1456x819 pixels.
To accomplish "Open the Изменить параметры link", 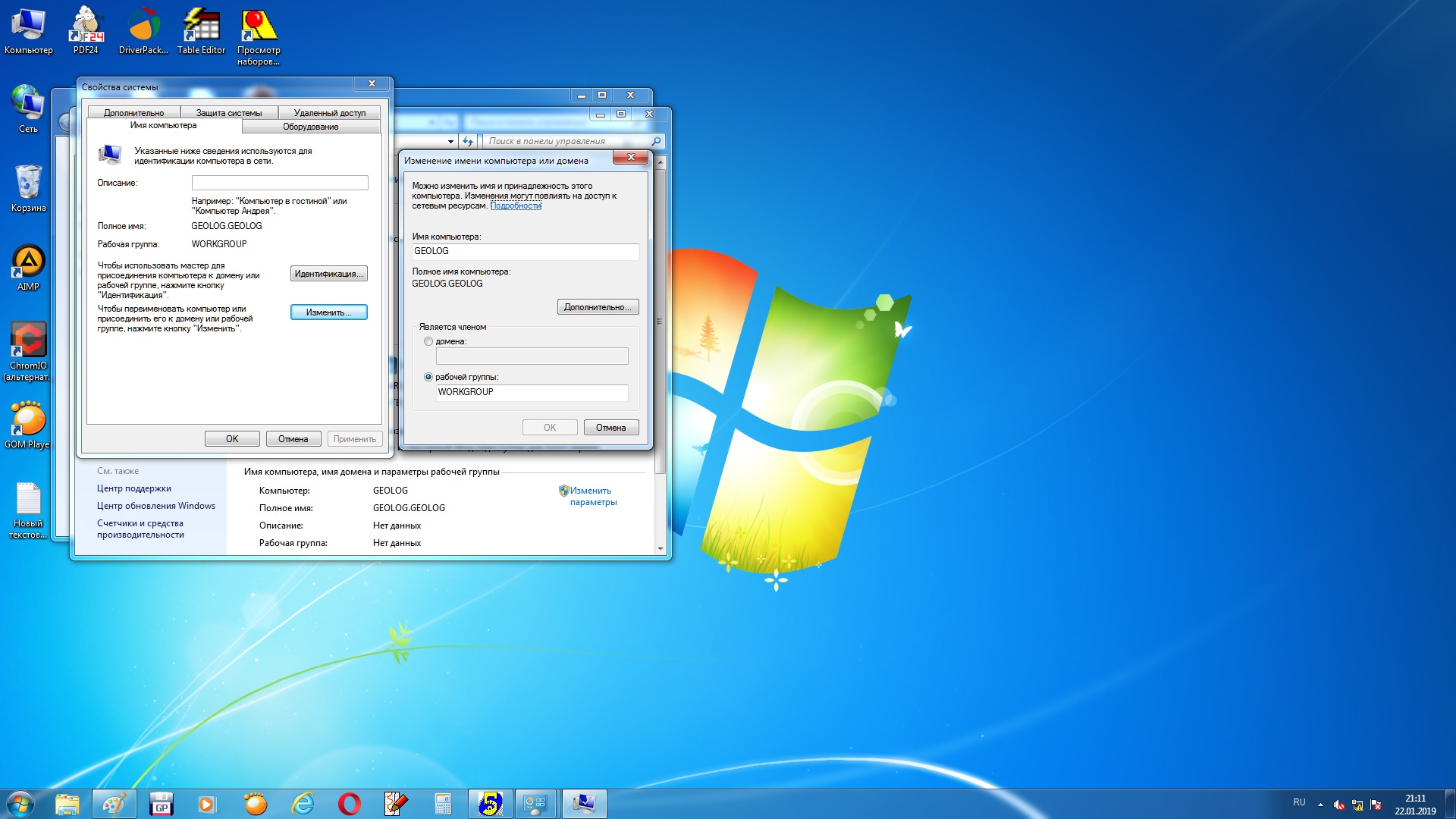I will (x=594, y=496).
